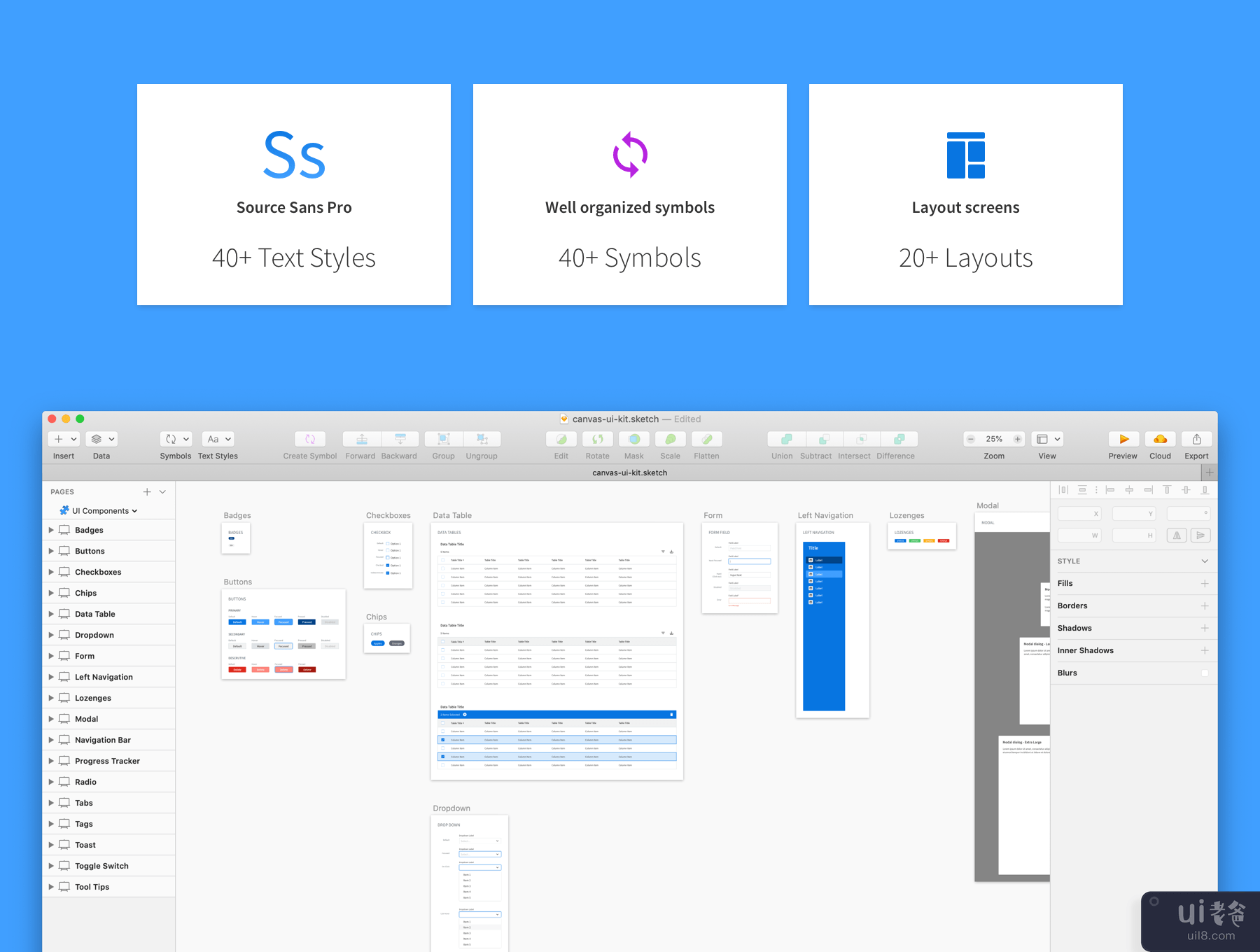The height and width of the screenshot is (952, 1260).
Task: Select the Navigation Bar page item
Action: click(103, 740)
